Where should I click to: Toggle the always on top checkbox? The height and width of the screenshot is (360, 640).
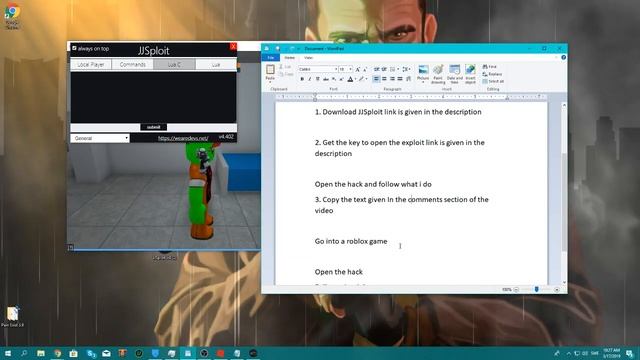click(x=74, y=48)
